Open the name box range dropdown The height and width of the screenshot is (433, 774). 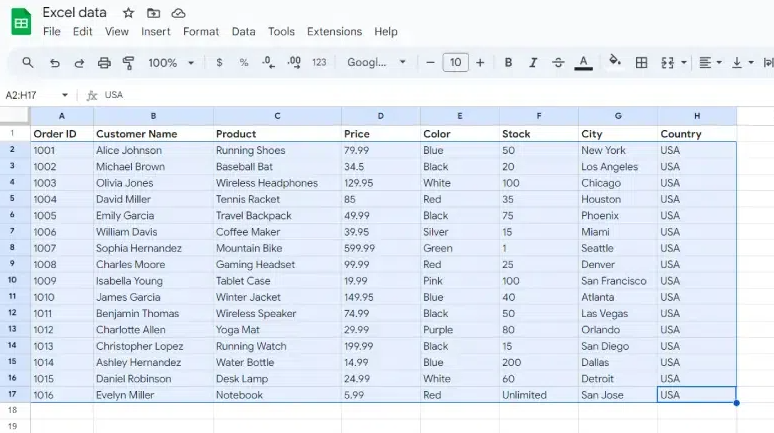click(65, 95)
